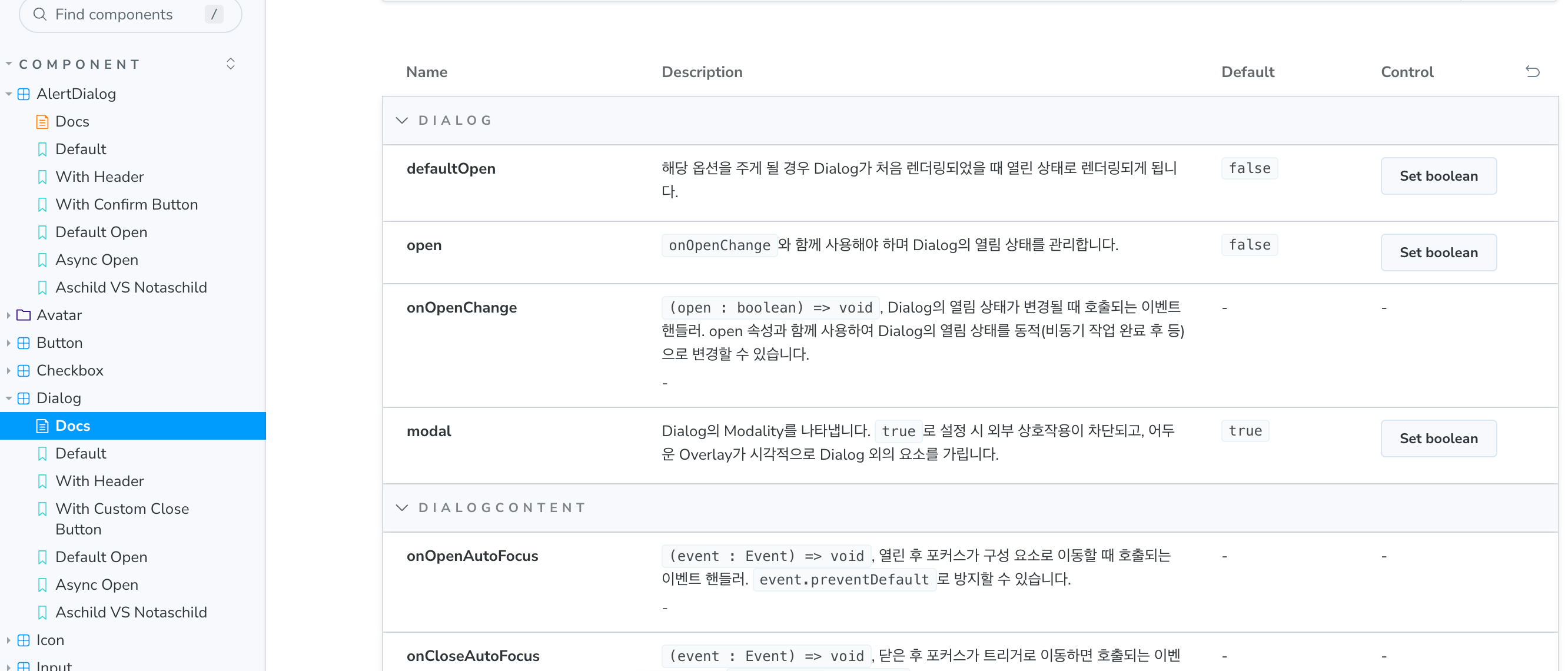Collapse the COMPONENT sidebar heading
This screenshot has height=671, width=1568.
pyautogui.click(x=79, y=64)
